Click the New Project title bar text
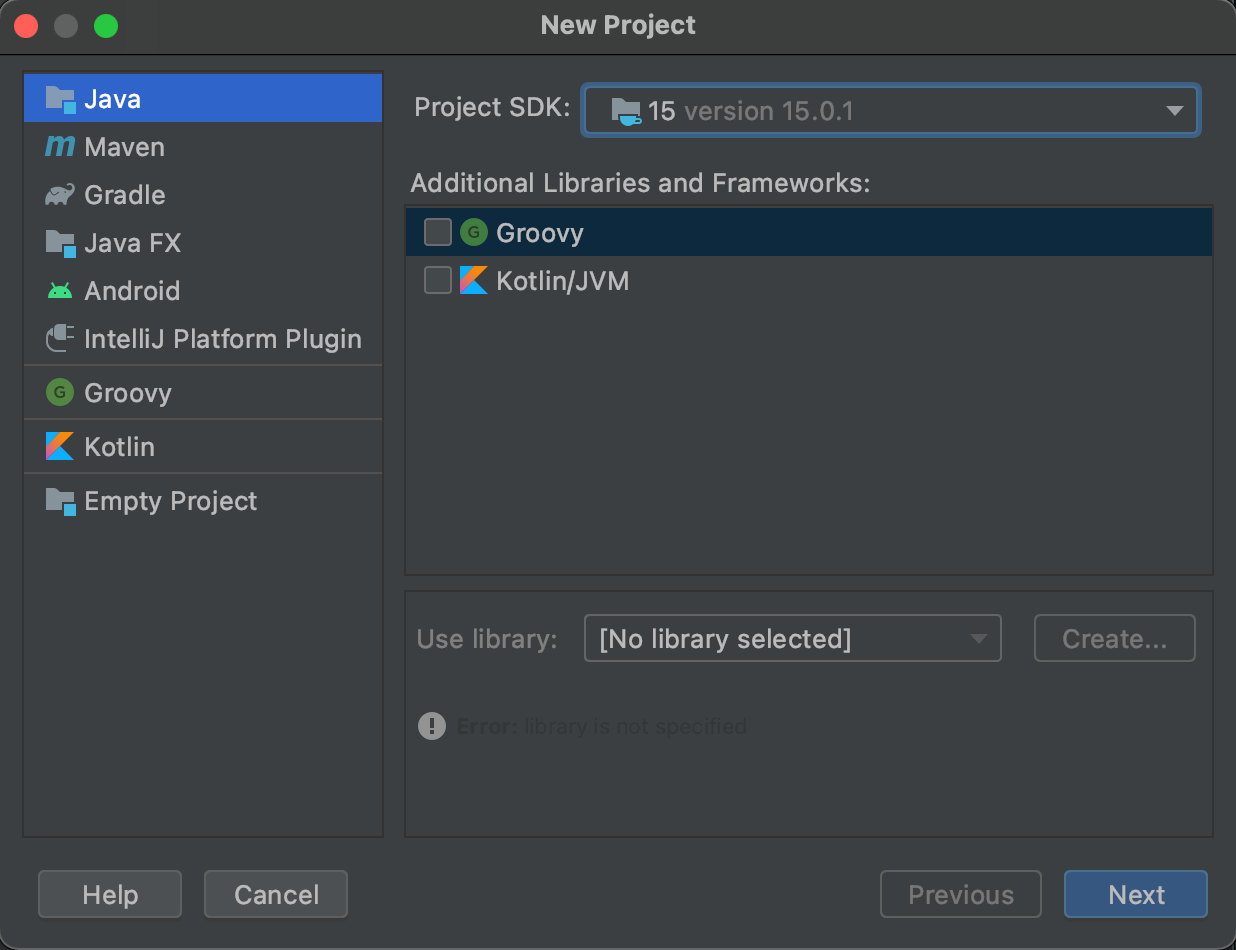This screenshot has height=950, width=1236. (x=618, y=25)
